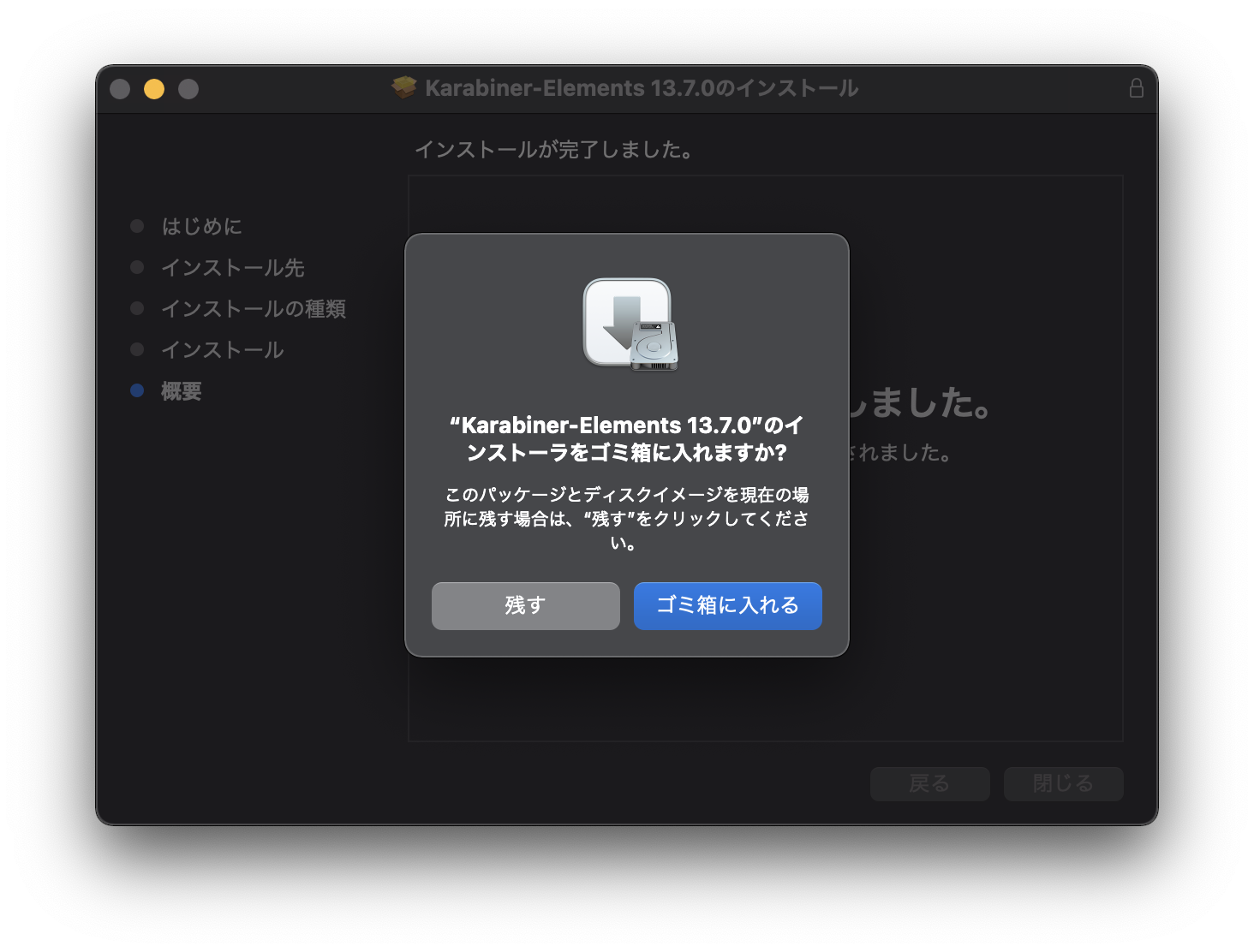The height and width of the screenshot is (952, 1254).
Task: Click the dialog question about trashing installer
Action: (627, 438)
